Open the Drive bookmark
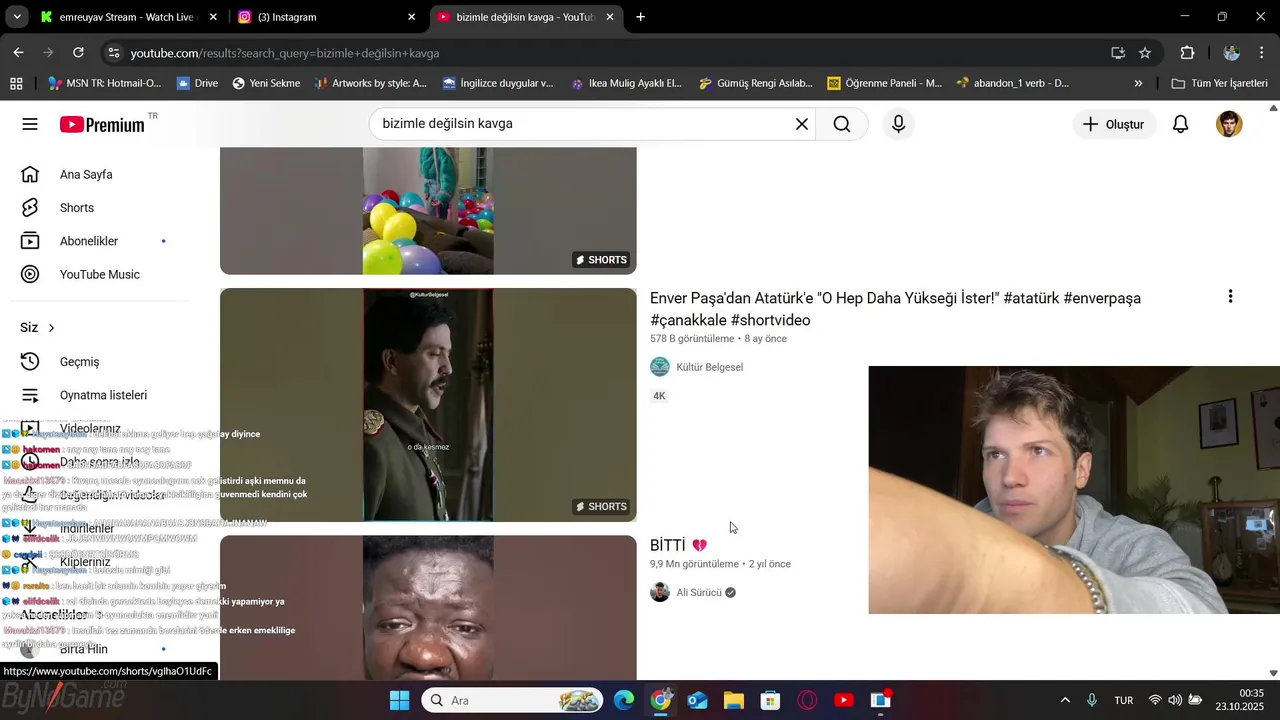1280x720 pixels. (x=197, y=83)
